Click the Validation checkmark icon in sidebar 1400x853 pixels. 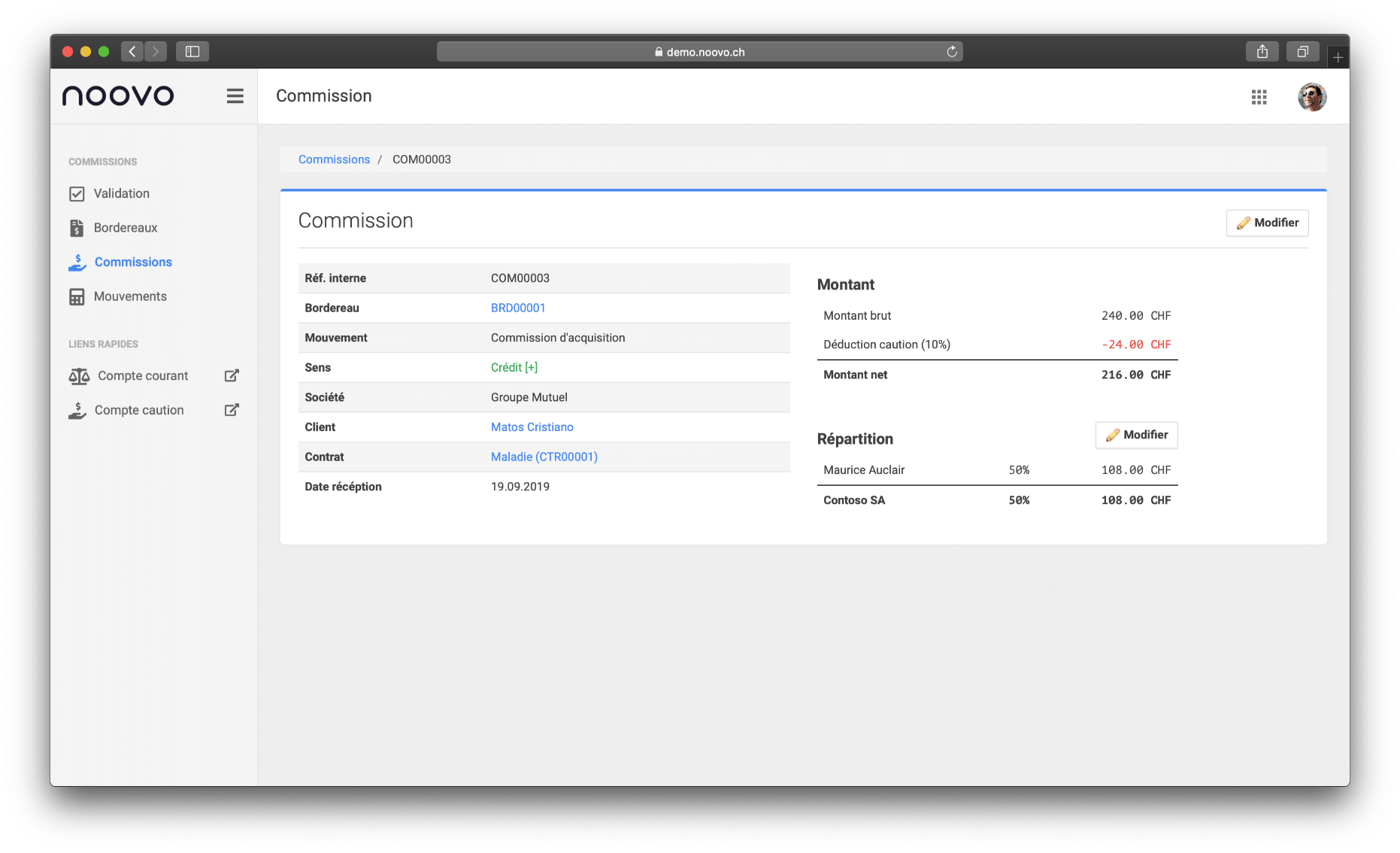pos(77,194)
